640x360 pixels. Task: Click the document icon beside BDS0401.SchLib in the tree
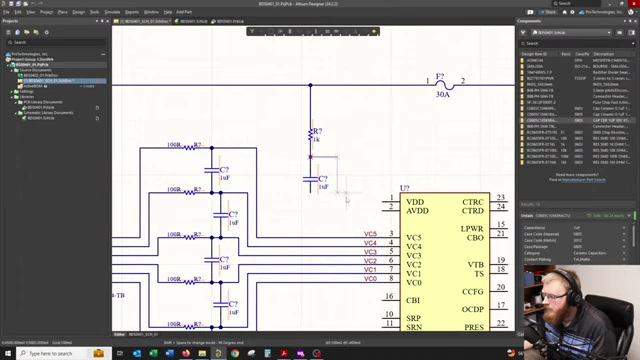[x=97, y=118]
